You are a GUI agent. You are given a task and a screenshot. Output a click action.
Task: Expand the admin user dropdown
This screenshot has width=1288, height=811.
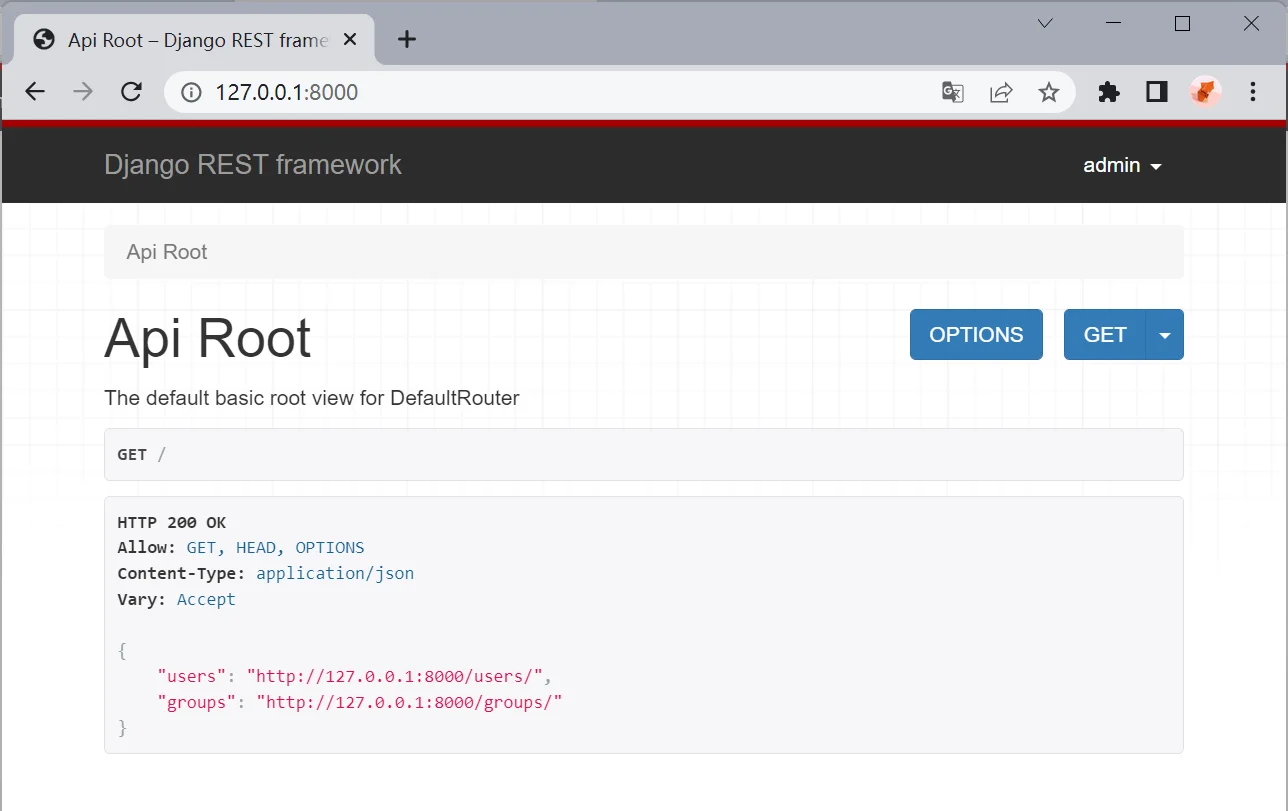[x=1122, y=166]
